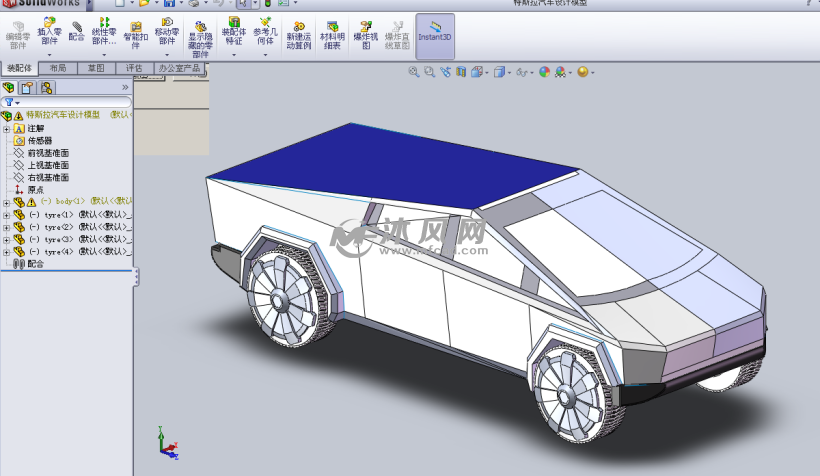Click the Hide/Show Items glasses icon
The image size is (820, 476).
click(x=521, y=72)
